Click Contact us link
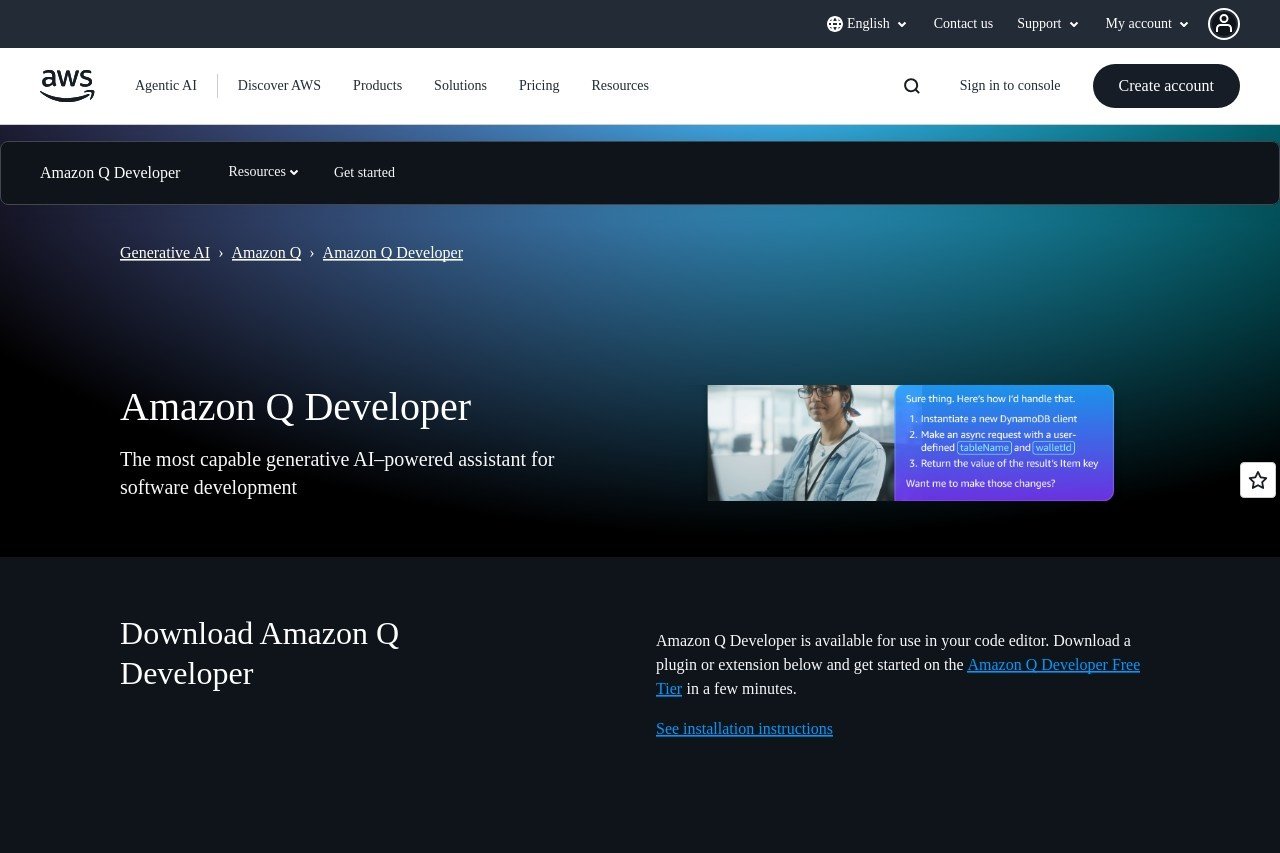The height and width of the screenshot is (853, 1280). click(963, 24)
